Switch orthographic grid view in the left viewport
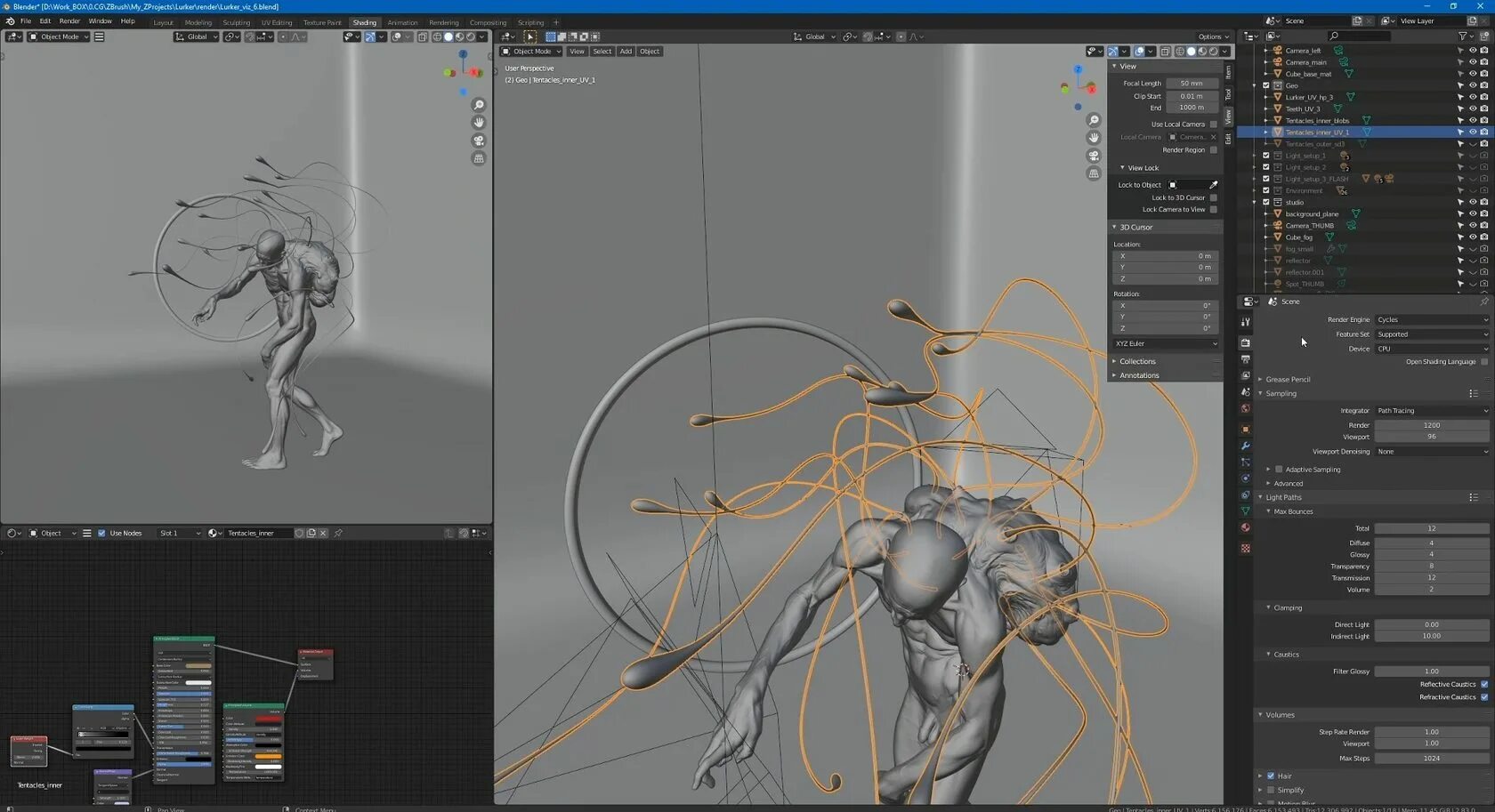 click(x=479, y=158)
